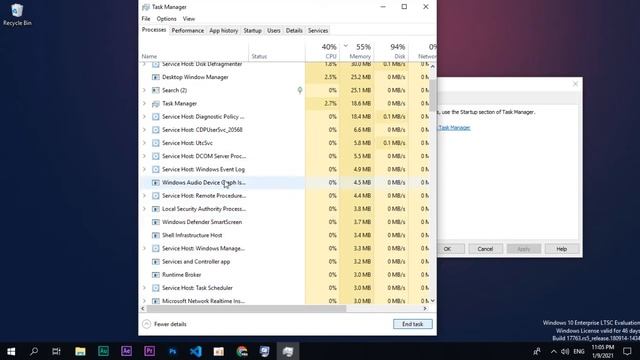Image resolution: width=640 pixels, height=360 pixels.
Task: Switch to the Startup tab
Action: 252,31
